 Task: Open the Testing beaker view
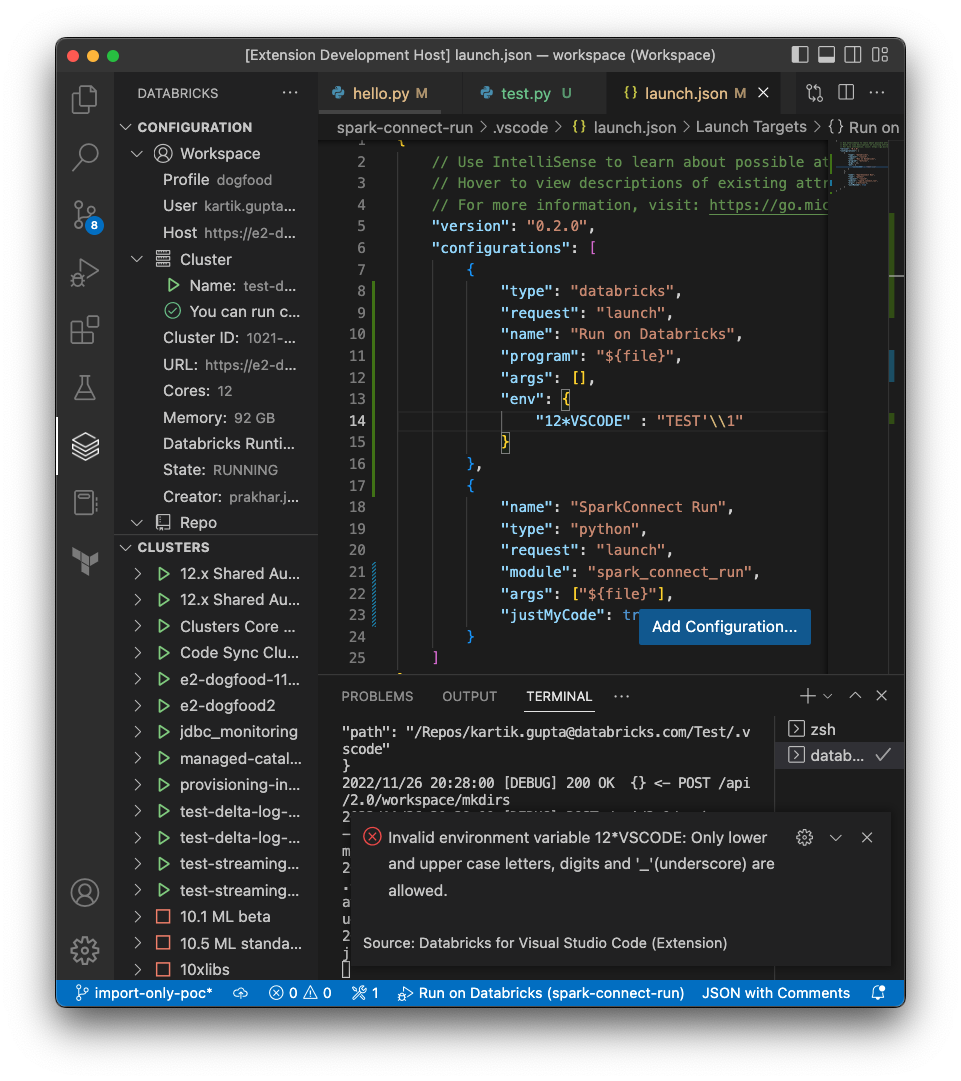(x=85, y=387)
